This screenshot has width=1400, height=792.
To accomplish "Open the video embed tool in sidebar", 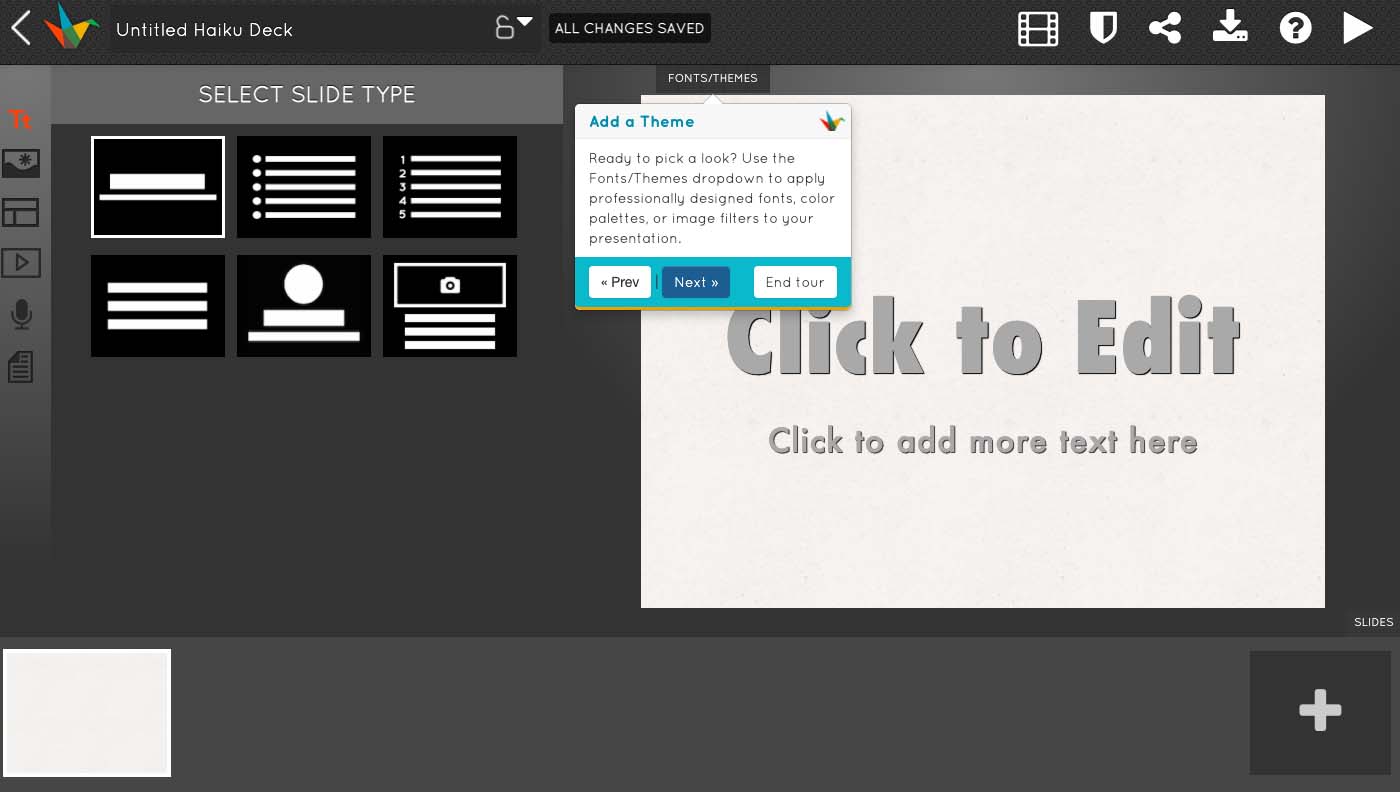I will pyautogui.click(x=21, y=263).
